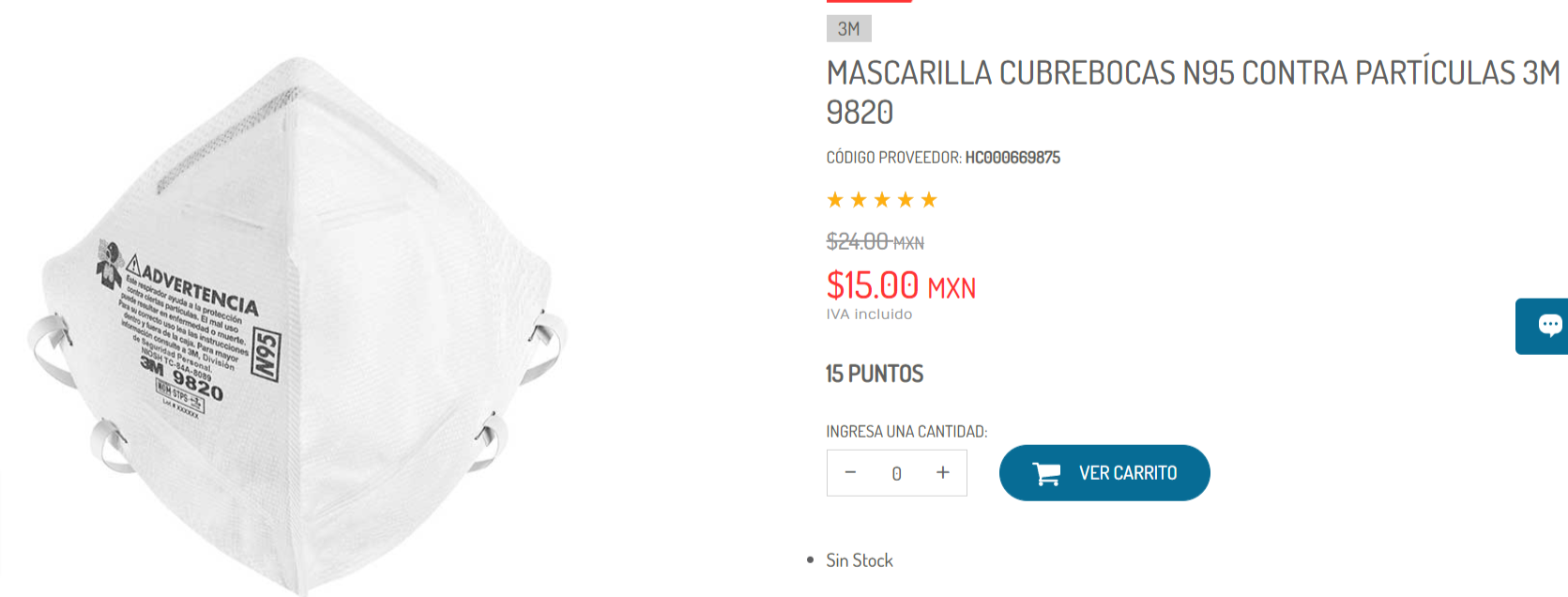Screen dimensions: 1568x597
Task: Click the crossed-out $24.00 MXN price
Action: coord(875,242)
